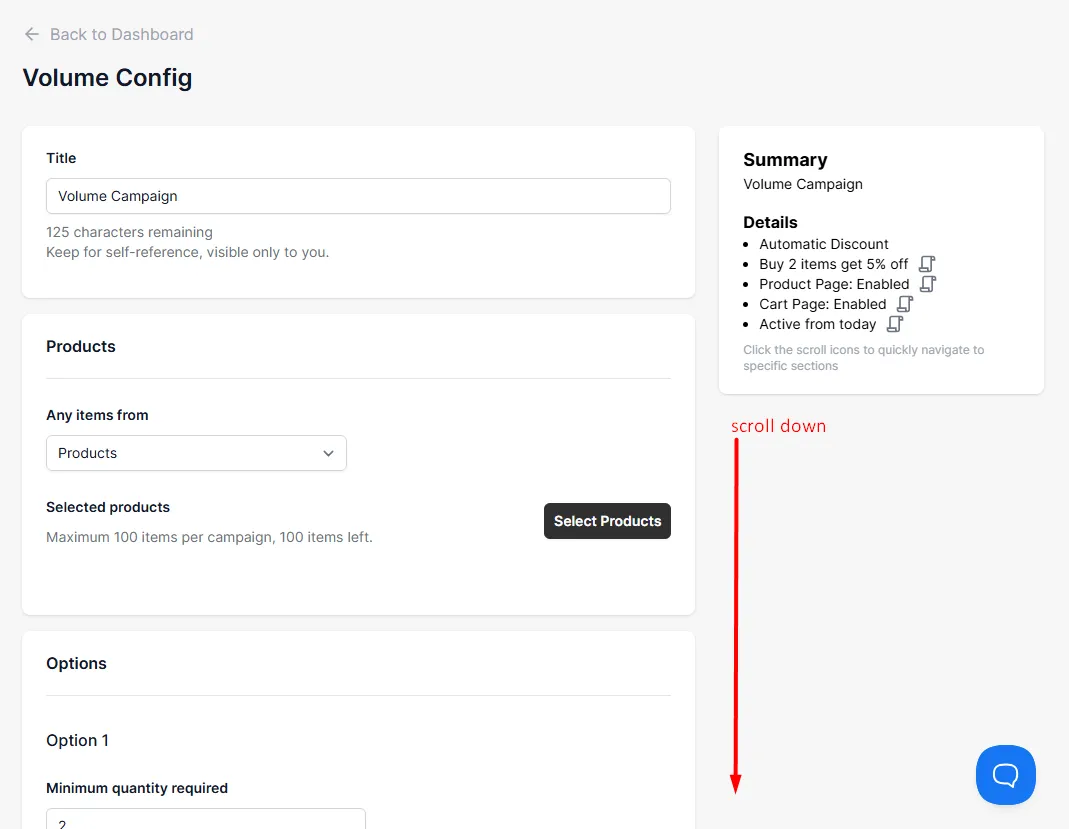Click the Minimum quantity required input box
This screenshot has width=1069, height=829.
pyautogui.click(x=206, y=819)
